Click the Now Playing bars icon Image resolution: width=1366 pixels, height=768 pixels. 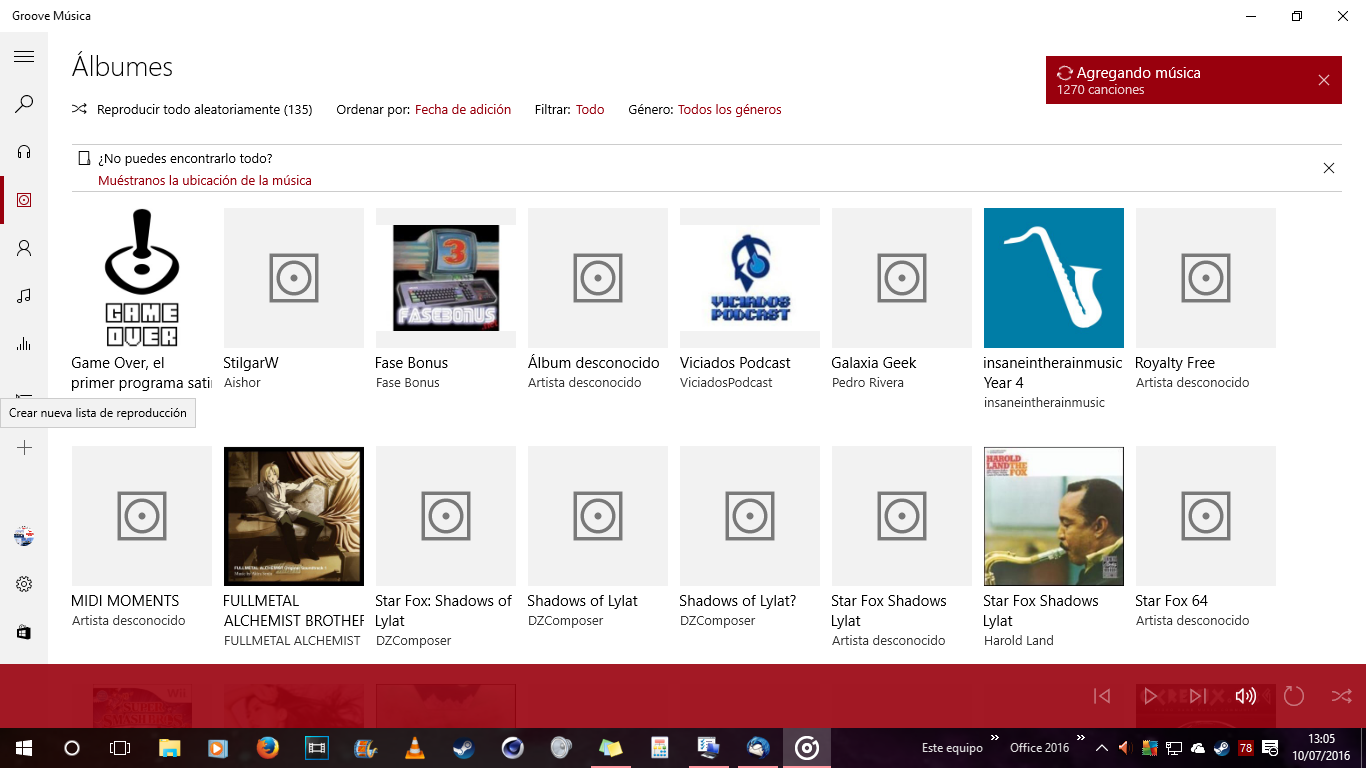click(24, 344)
